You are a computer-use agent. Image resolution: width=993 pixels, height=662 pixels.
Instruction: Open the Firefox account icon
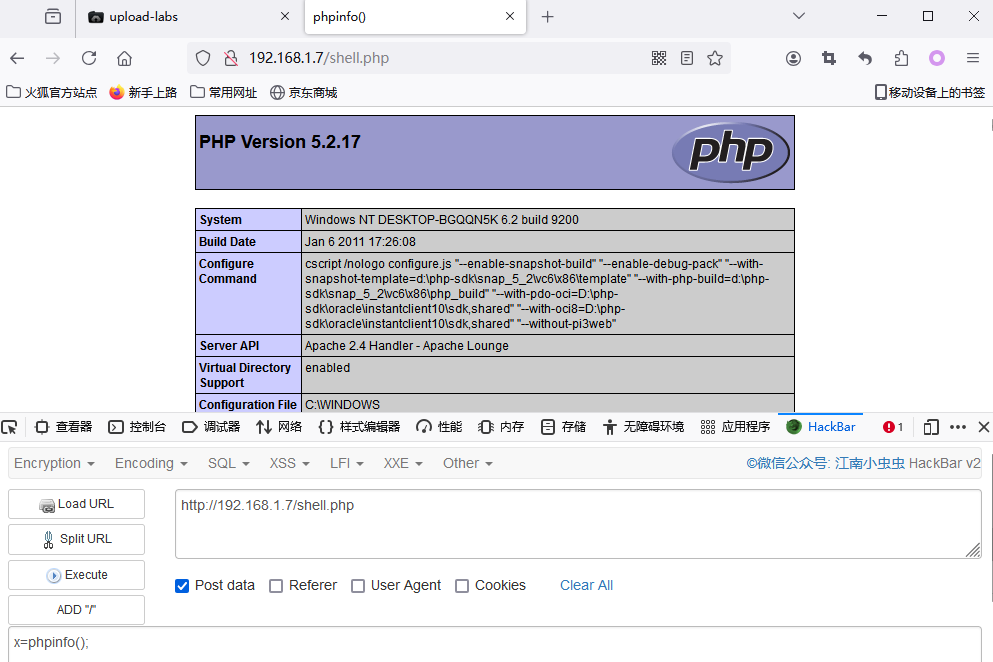(x=793, y=58)
